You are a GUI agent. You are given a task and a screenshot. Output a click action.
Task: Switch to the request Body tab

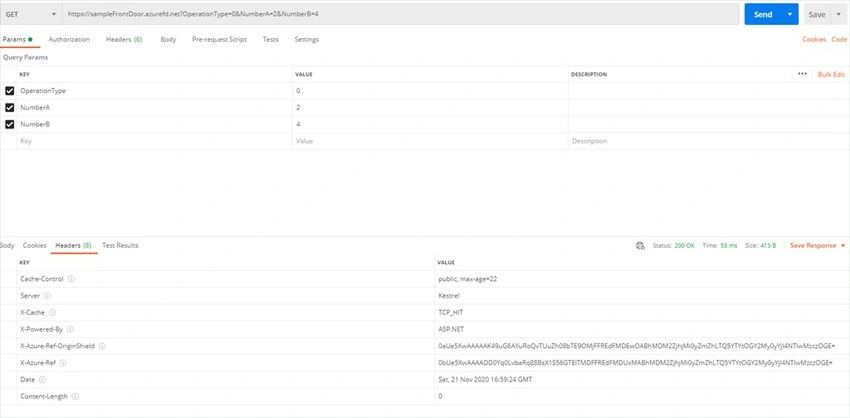click(168, 40)
